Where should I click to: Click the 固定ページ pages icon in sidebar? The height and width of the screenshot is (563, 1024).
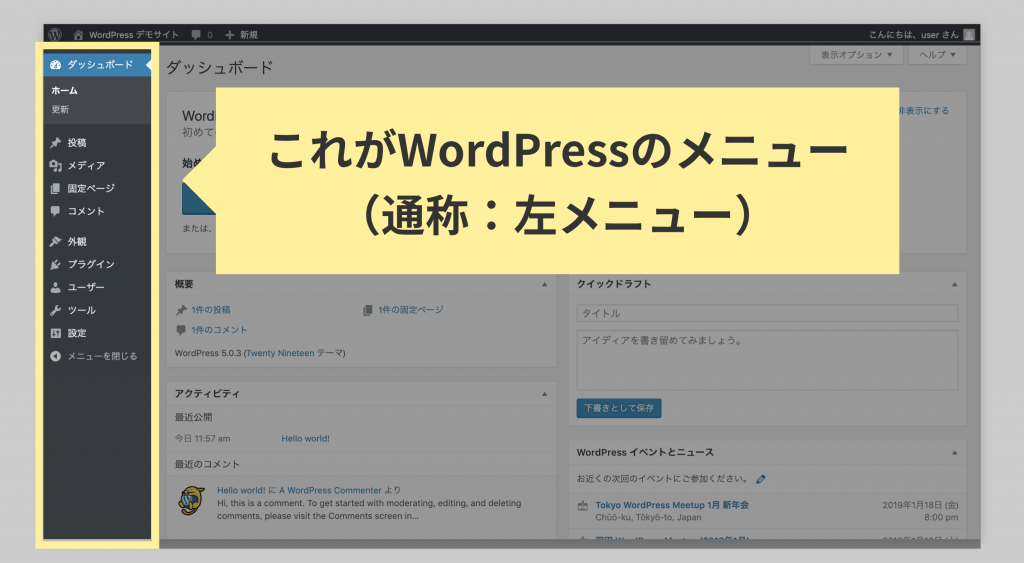(56, 189)
